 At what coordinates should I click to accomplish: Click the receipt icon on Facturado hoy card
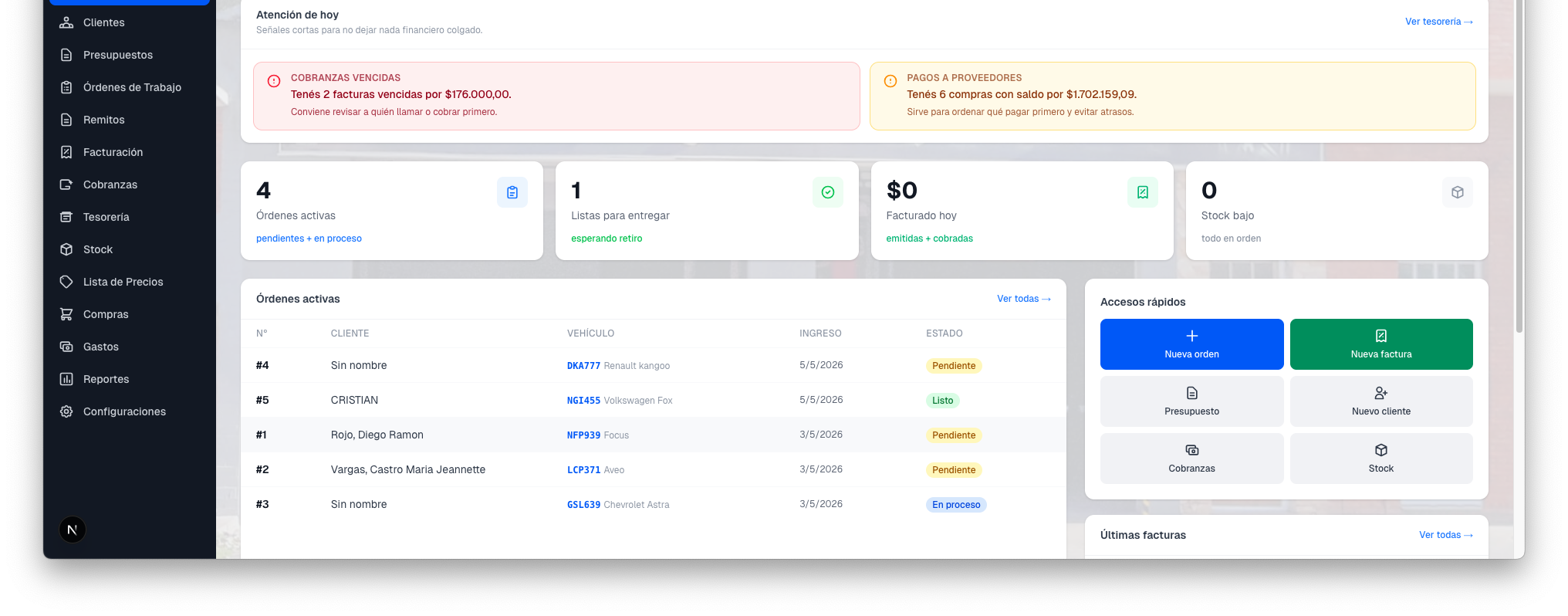(x=1143, y=192)
